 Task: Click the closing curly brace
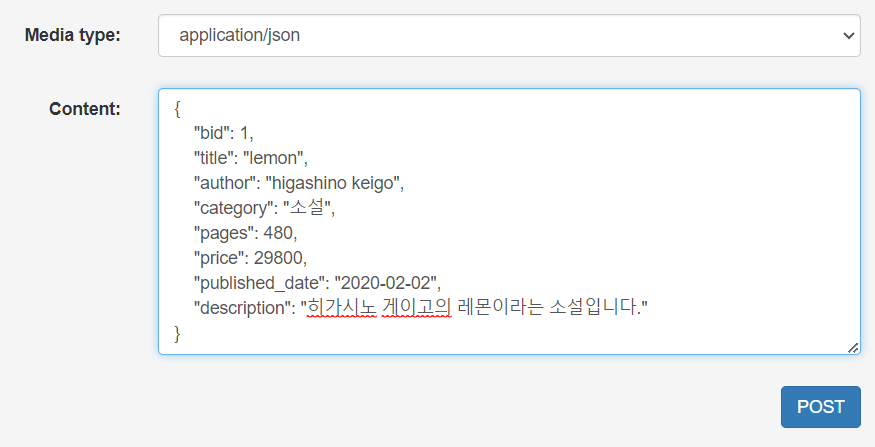tap(177, 333)
